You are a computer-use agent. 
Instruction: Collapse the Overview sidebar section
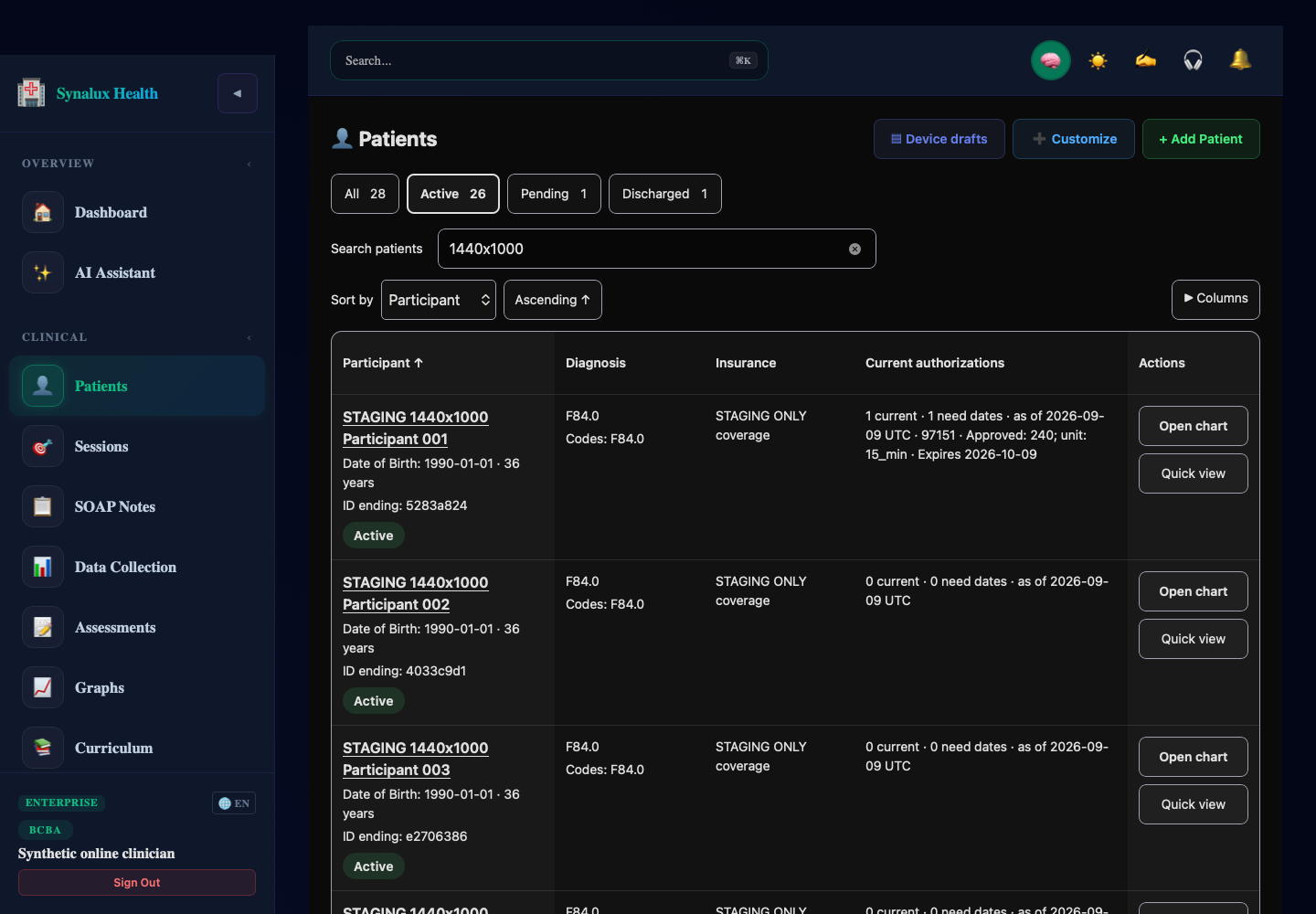pos(249,164)
